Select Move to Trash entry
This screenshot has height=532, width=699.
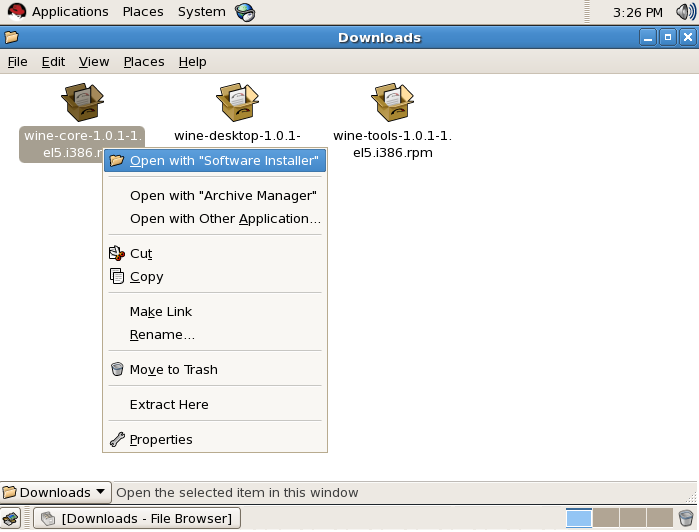click(x=215, y=369)
